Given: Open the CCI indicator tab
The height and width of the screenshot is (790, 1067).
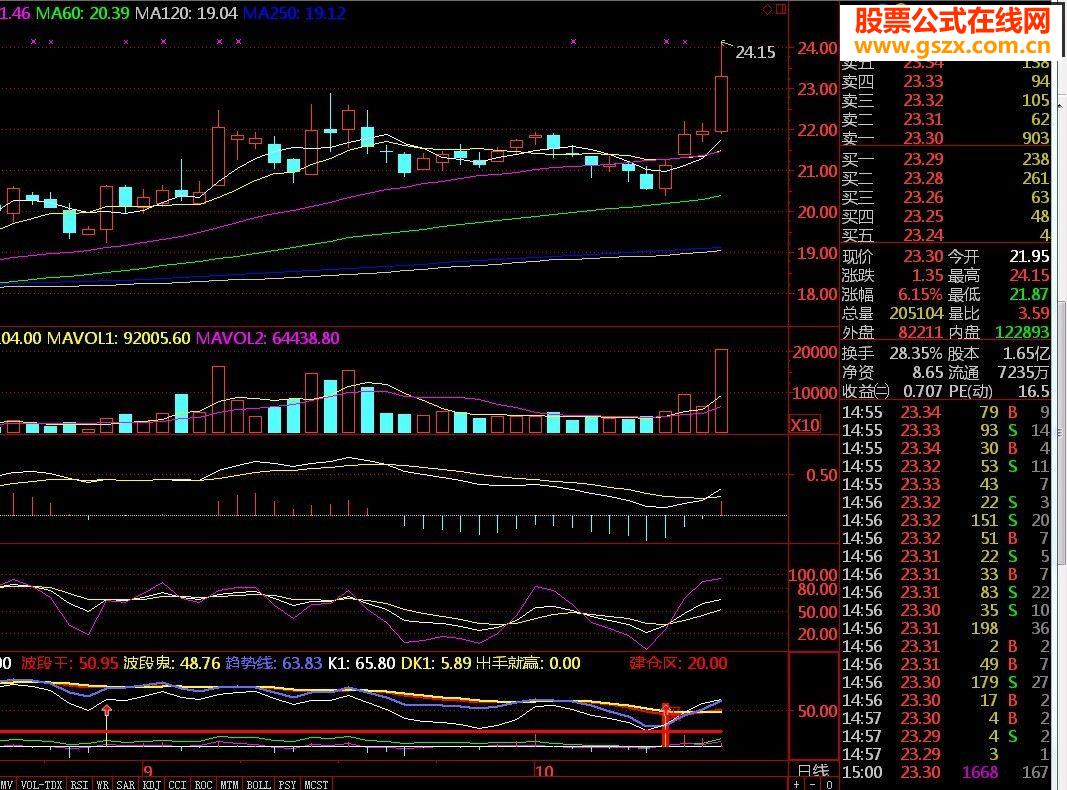Looking at the screenshot, I should coord(178,785).
